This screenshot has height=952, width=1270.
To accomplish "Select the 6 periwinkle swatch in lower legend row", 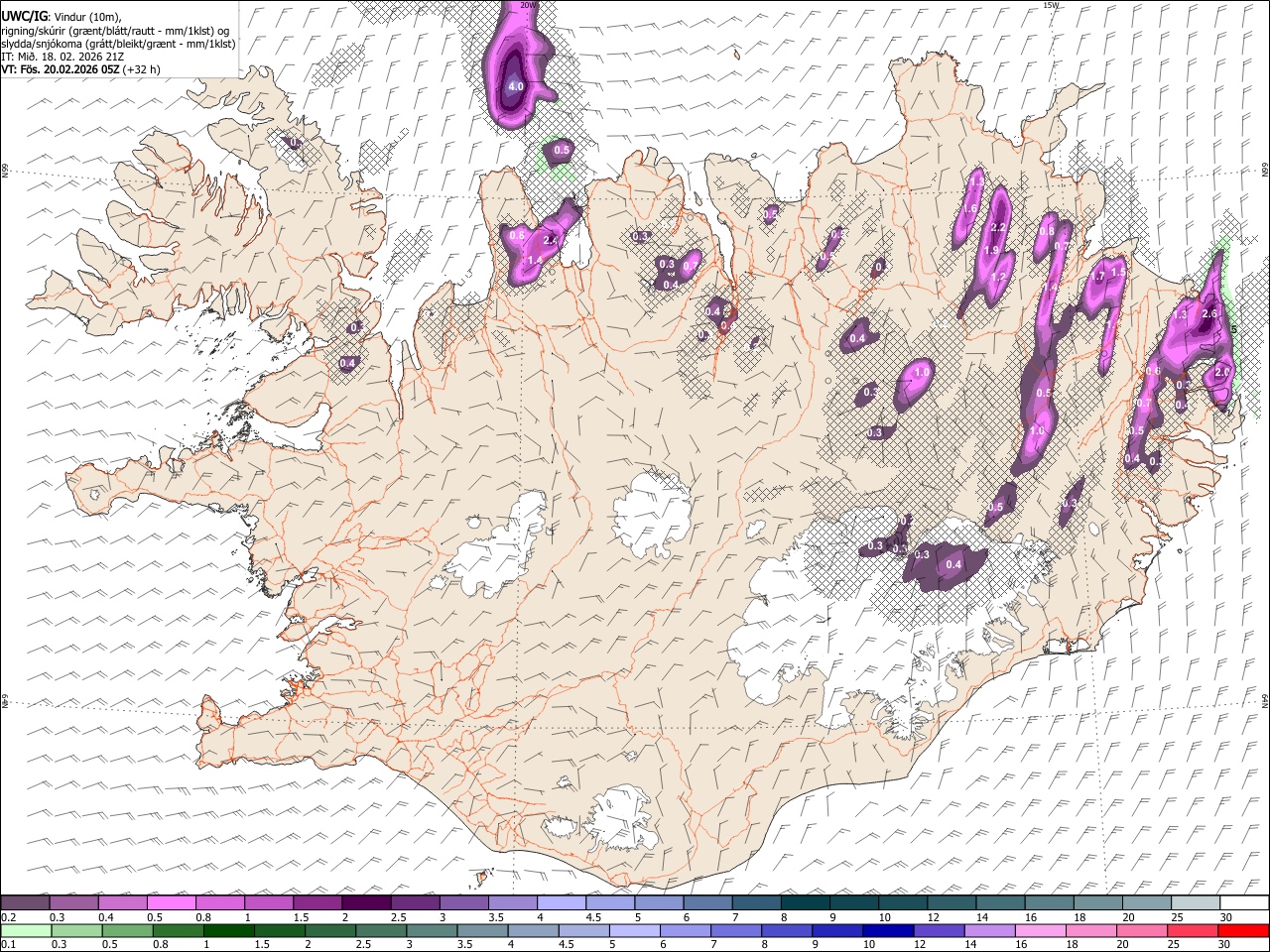I will click(x=685, y=931).
